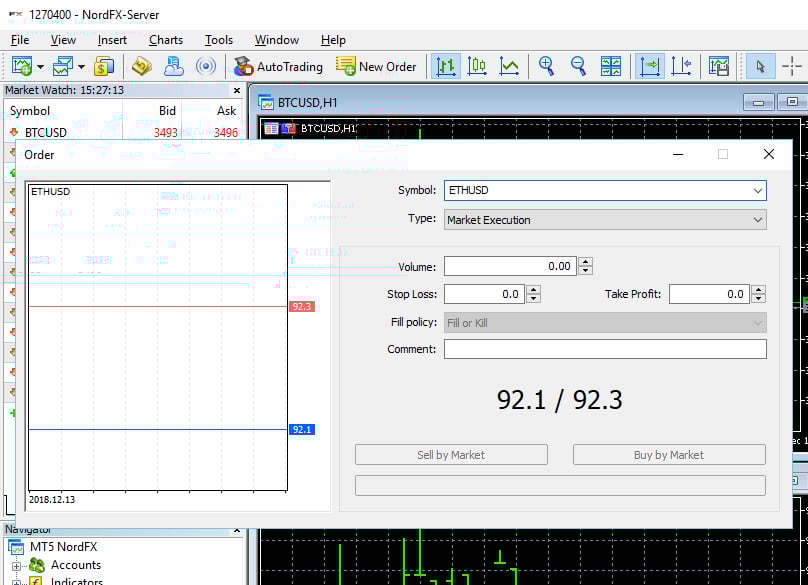The height and width of the screenshot is (585, 808).
Task: Open the New Chart dropdown arrow
Action: point(40,66)
